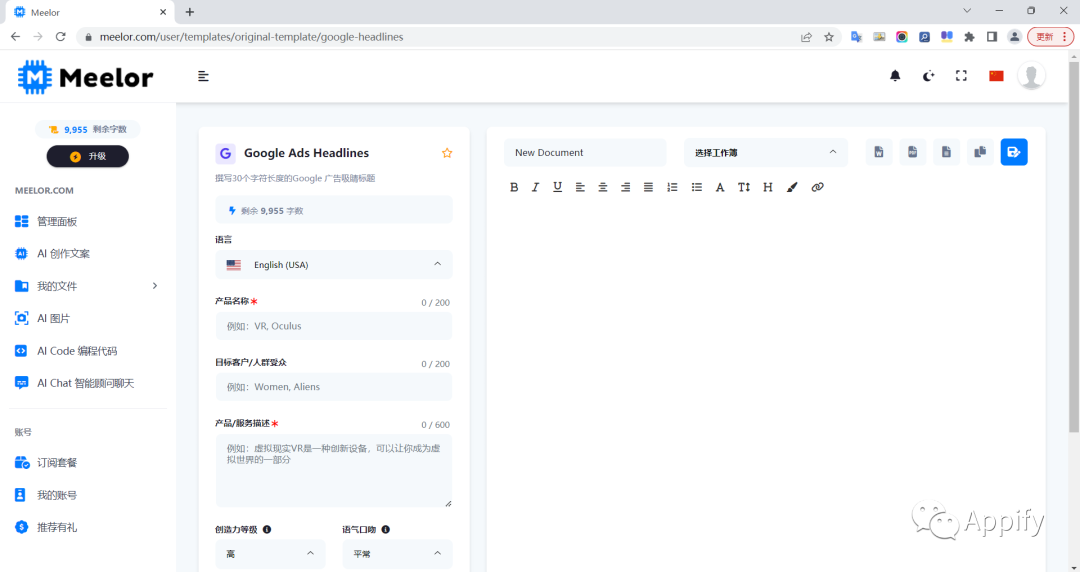Apply heading 'H' format
1080x572 pixels.
point(767,187)
